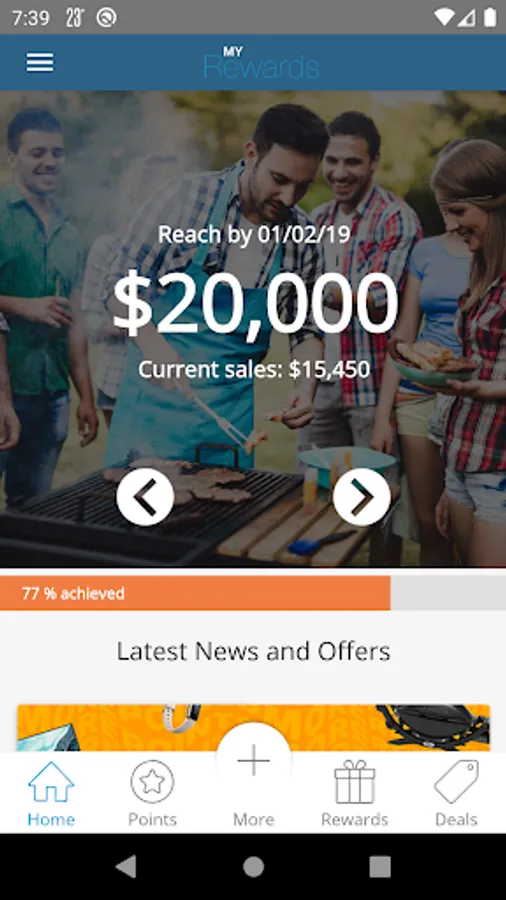
Task: Tap the Home house icon
Action: (51, 782)
